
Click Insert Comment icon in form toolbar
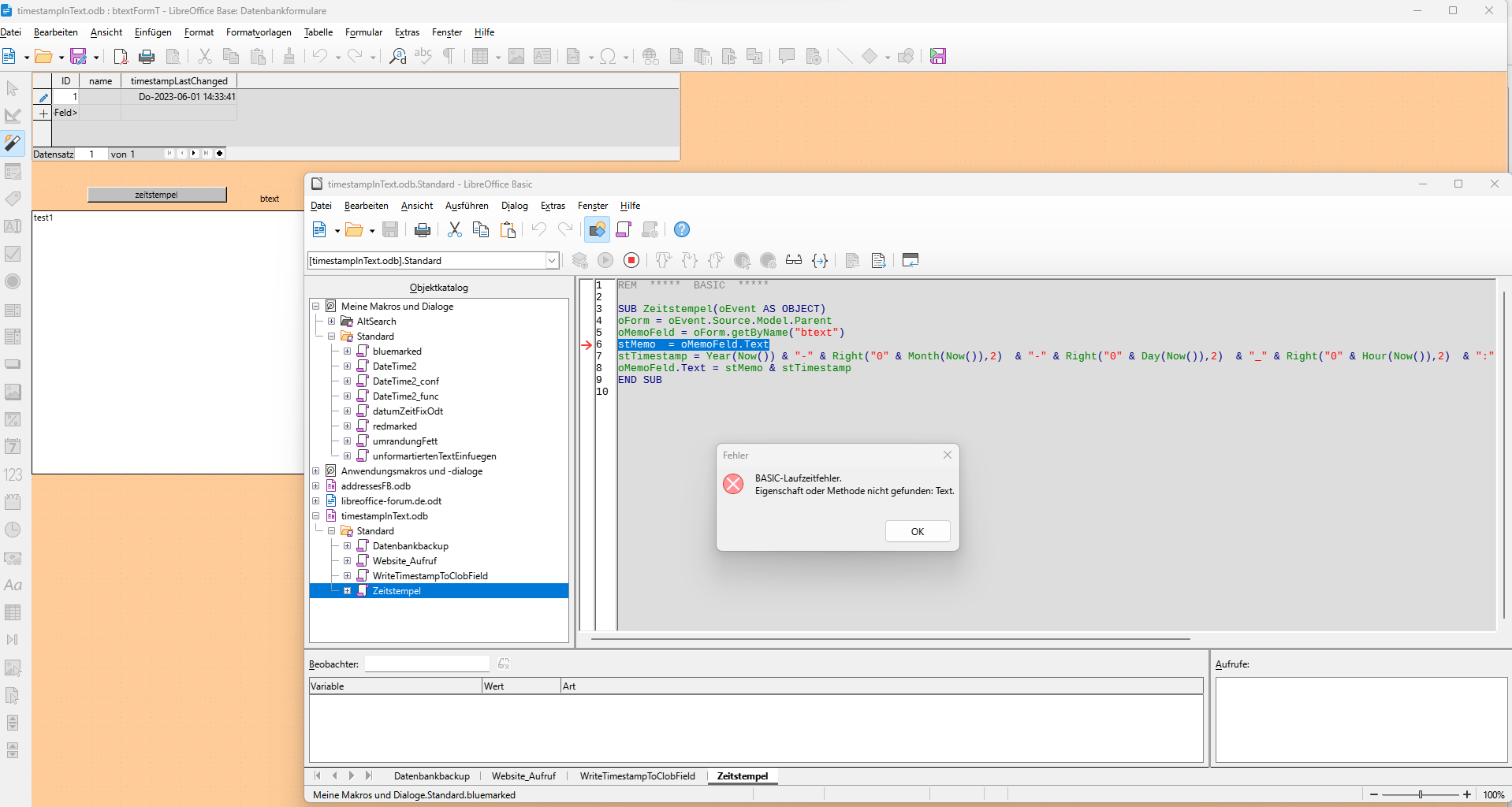coord(786,56)
